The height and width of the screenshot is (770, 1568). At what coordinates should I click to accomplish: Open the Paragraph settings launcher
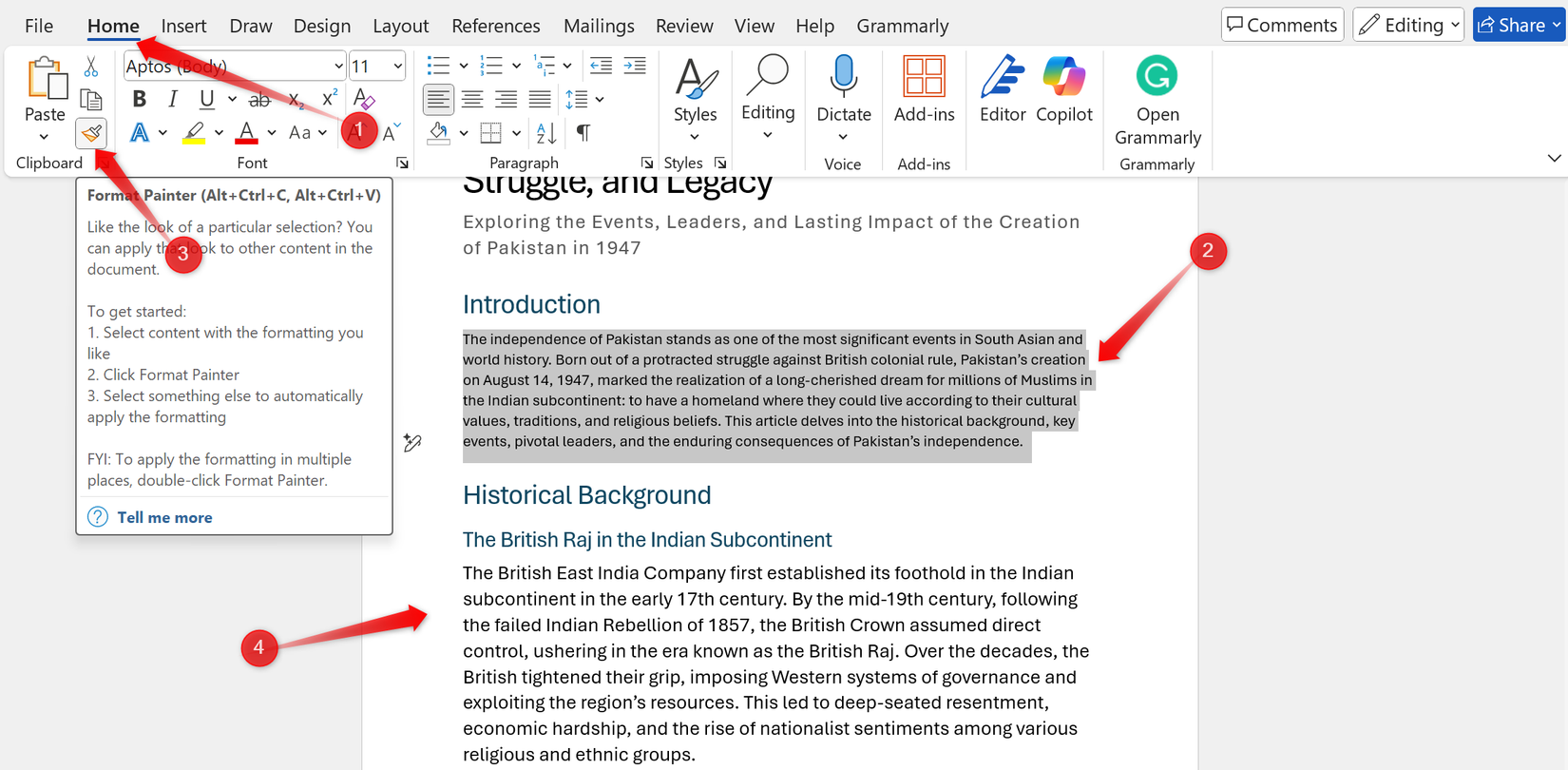point(646,164)
